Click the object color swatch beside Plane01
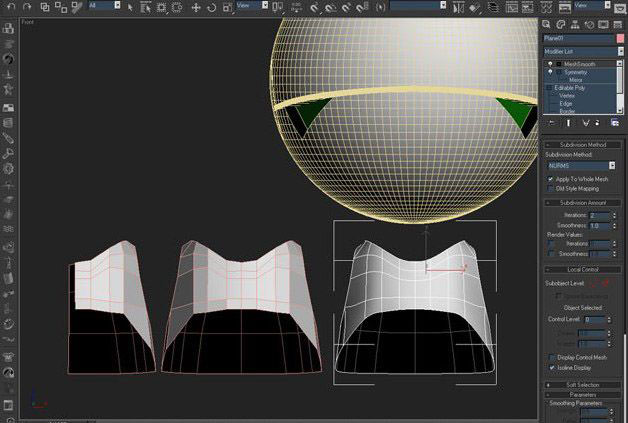The height and width of the screenshot is (423, 628). pyautogui.click(x=618, y=38)
